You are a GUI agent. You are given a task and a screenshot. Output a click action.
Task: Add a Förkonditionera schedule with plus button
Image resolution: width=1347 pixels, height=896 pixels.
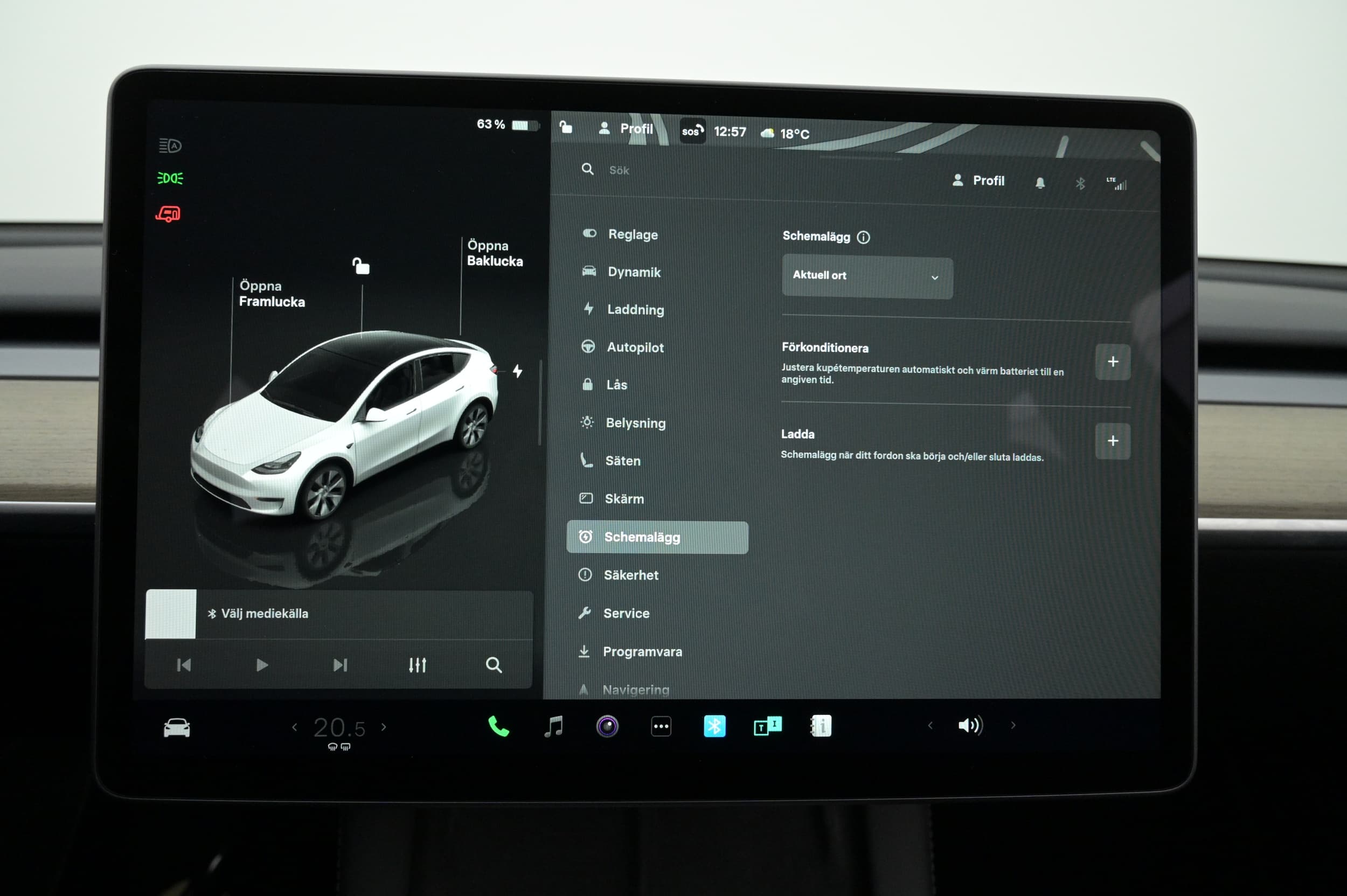point(1112,362)
